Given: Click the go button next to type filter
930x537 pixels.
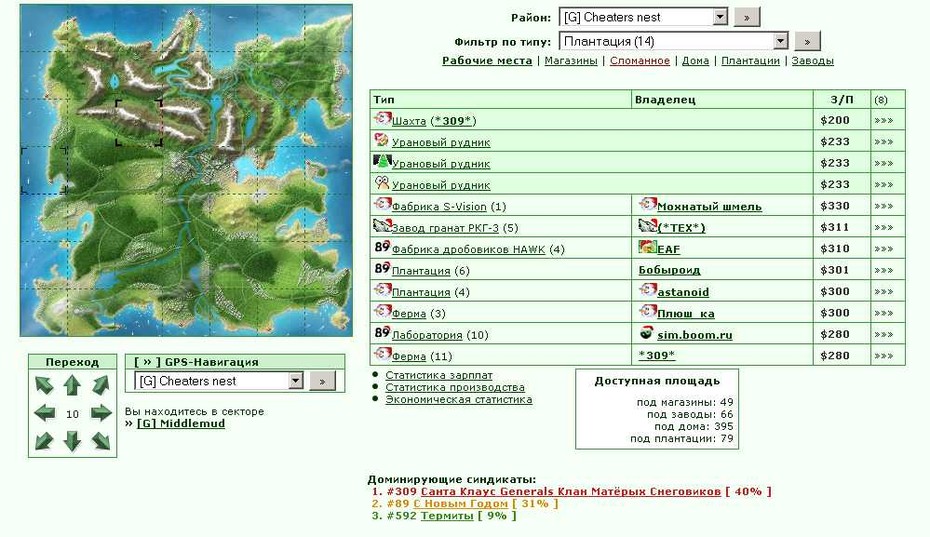Looking at the screenshot, I should (x=807, y=42).
